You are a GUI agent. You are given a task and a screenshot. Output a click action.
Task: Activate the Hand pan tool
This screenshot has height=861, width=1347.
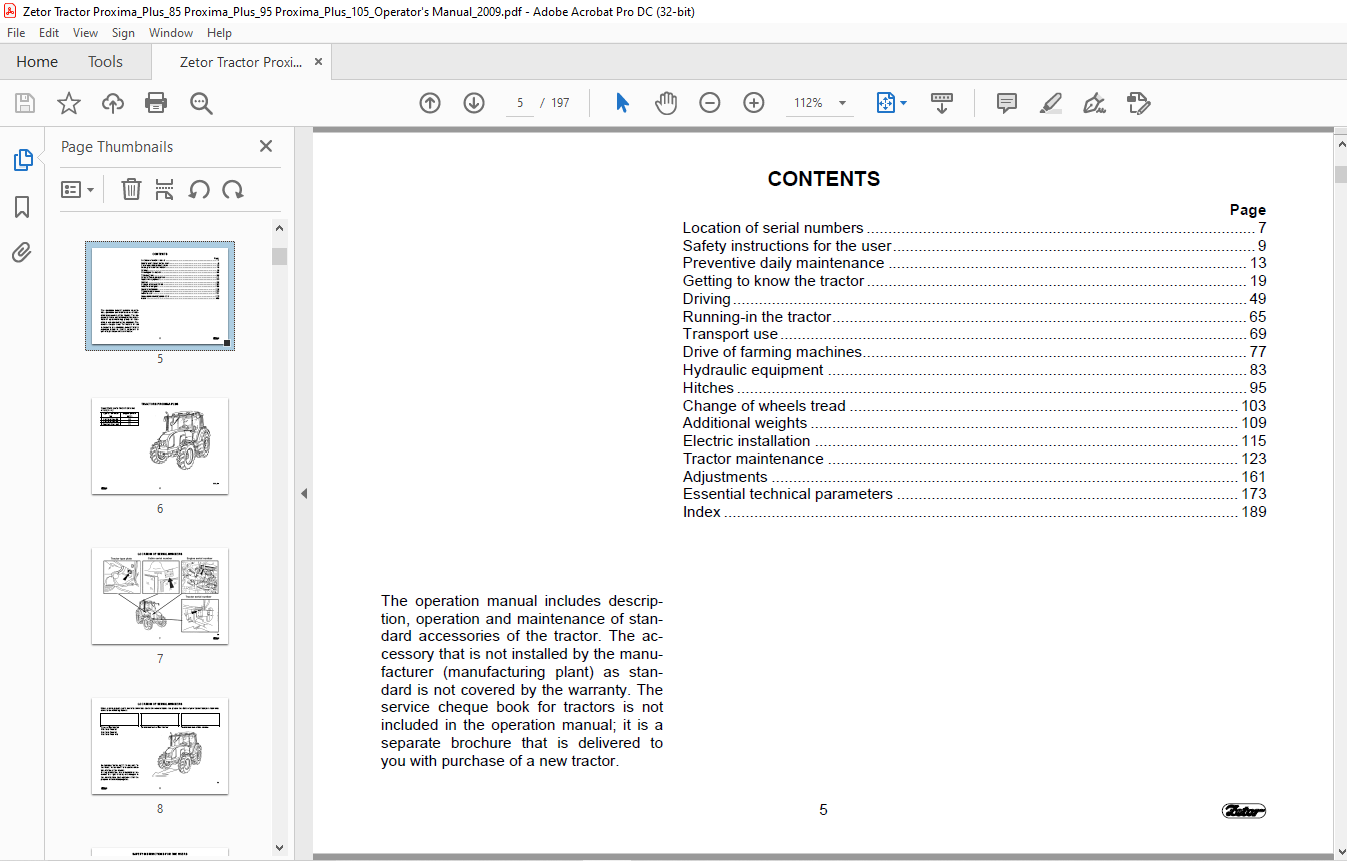click(x=666, y=103)
